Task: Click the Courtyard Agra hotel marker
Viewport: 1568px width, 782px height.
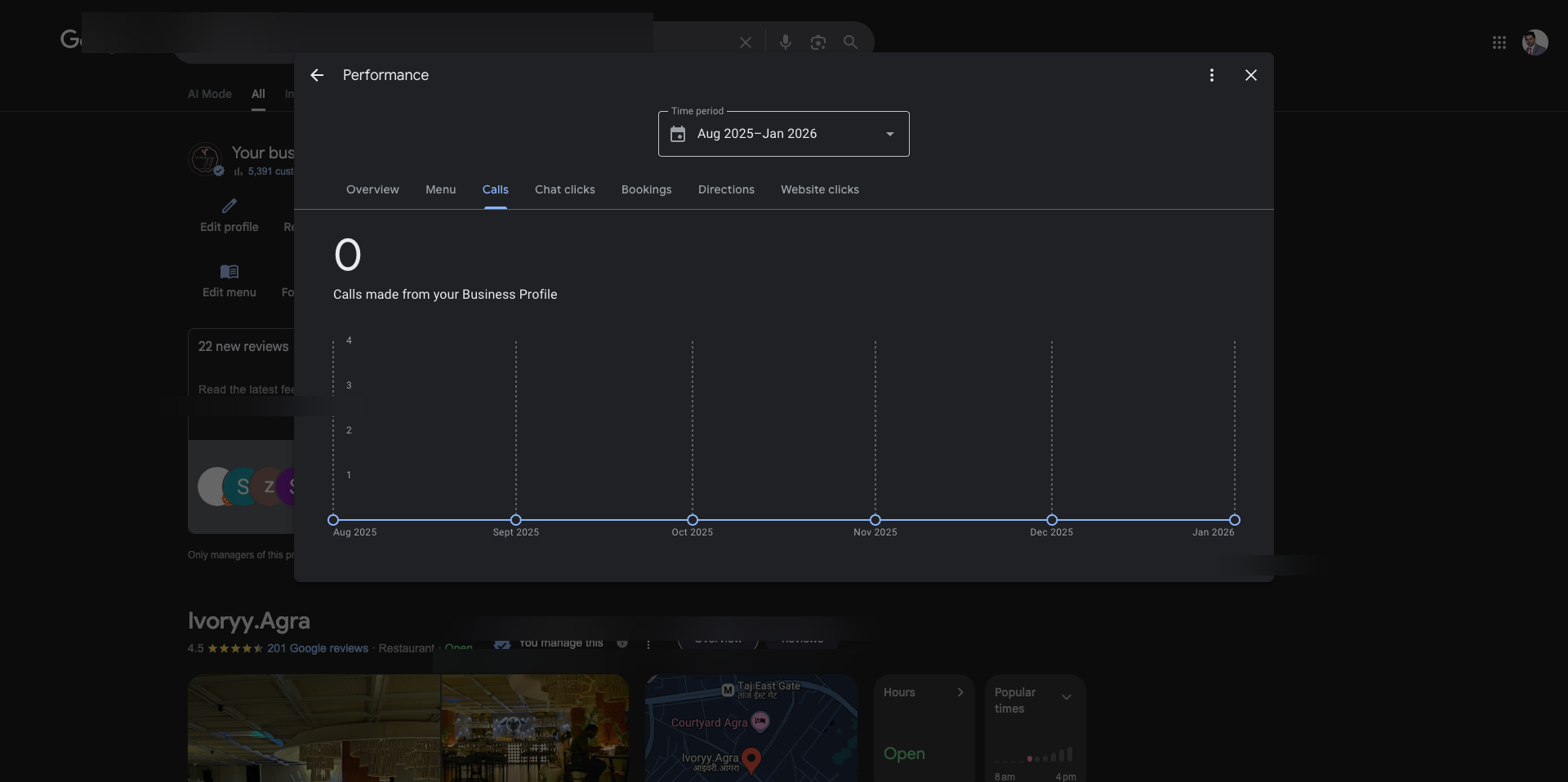Action: (x=760, y=722)
